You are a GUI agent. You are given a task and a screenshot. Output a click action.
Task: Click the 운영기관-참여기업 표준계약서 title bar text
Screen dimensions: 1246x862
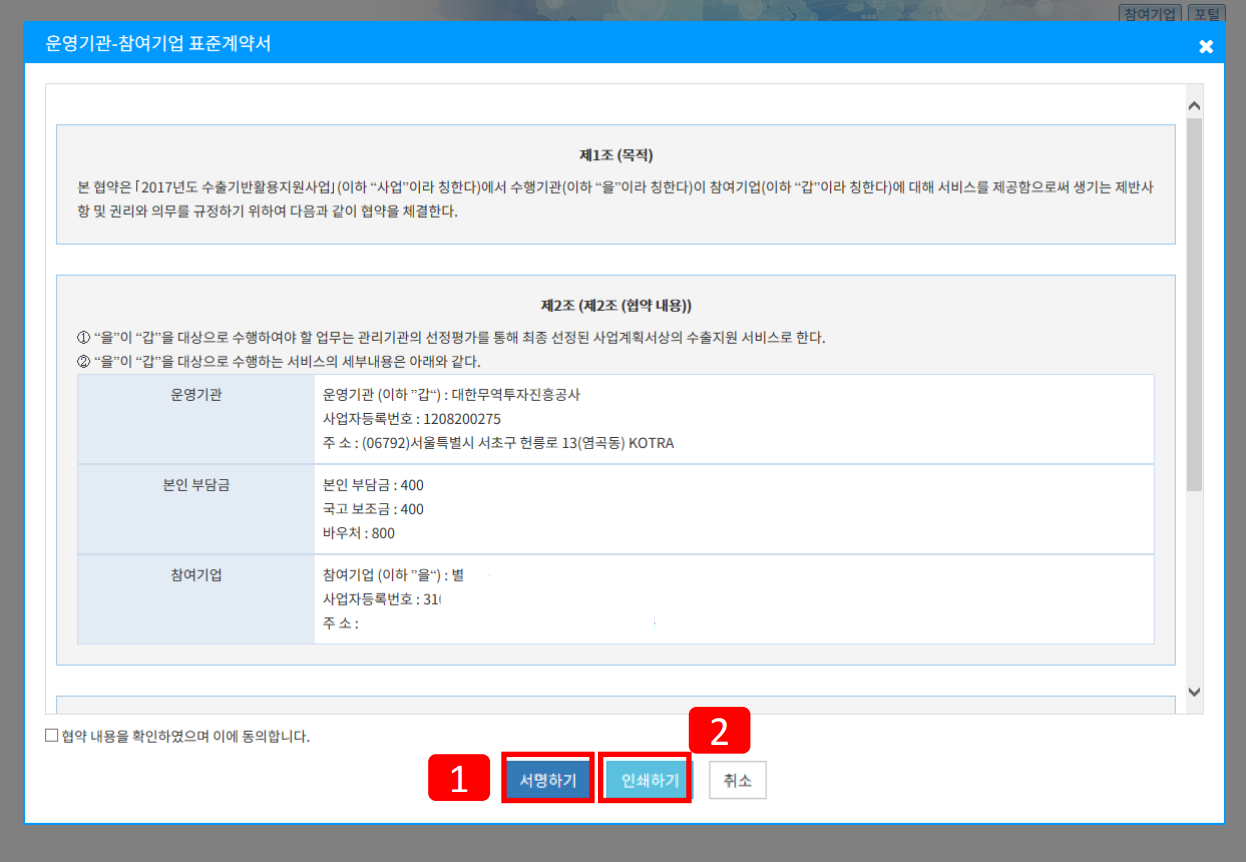[158, 44]
